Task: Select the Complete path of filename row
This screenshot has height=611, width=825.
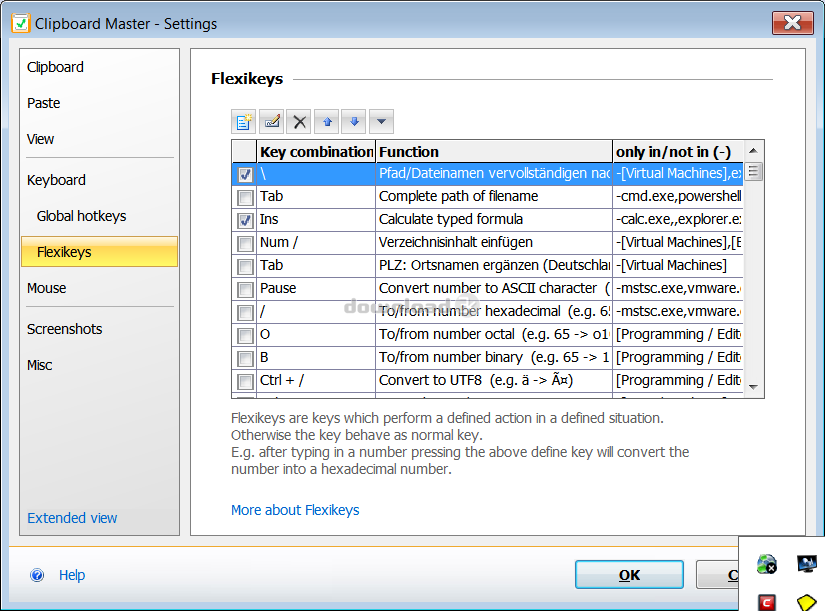Action: point(487,197)
